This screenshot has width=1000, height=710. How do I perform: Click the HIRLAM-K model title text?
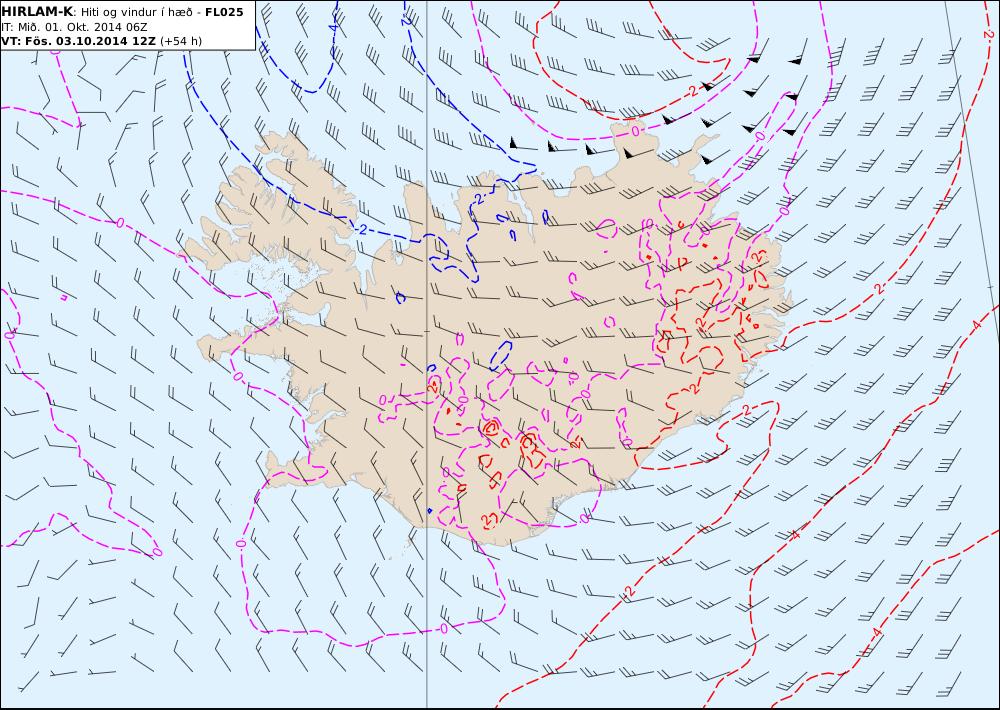38,12
